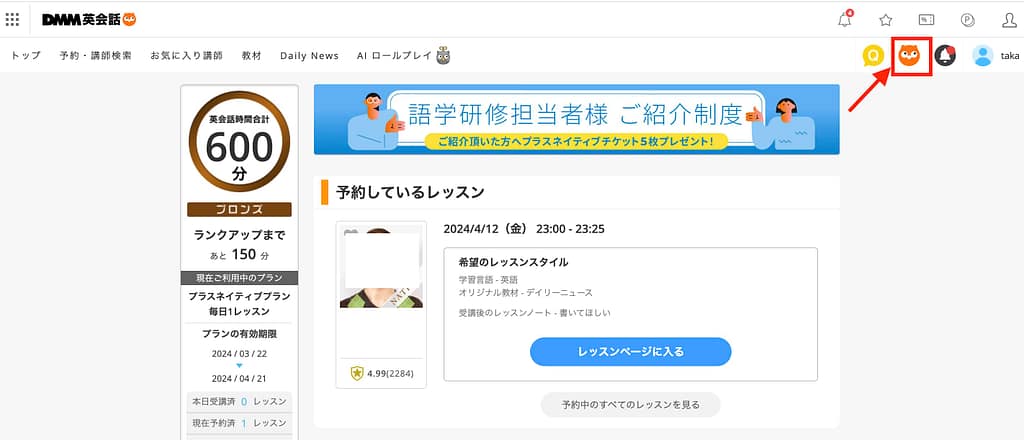Open the DMM points (P) icon
Screen dimensions: 1024x440
click(x=967, y=19)
